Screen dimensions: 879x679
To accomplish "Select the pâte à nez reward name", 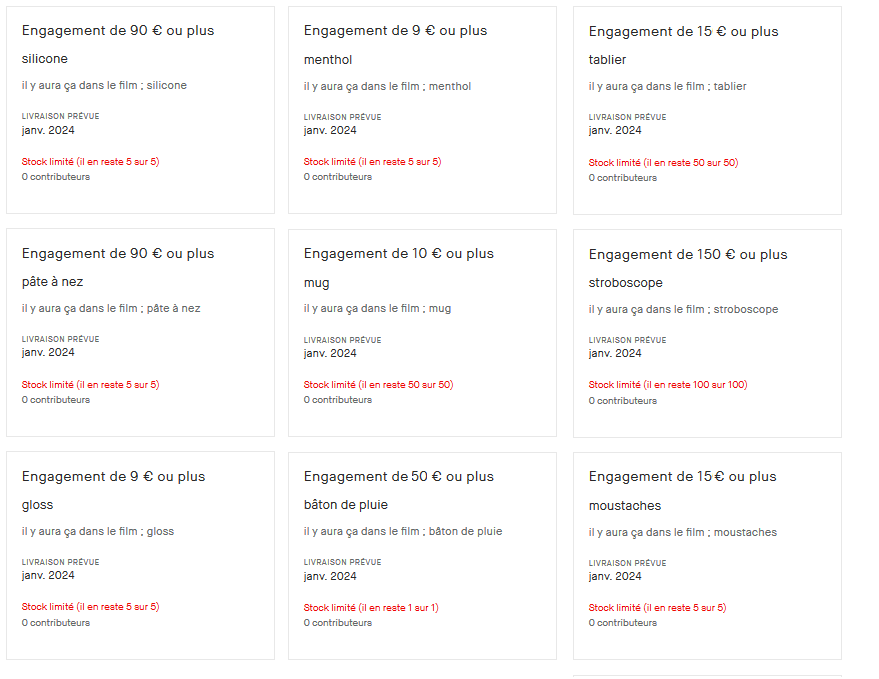I will tap(52, 282).
